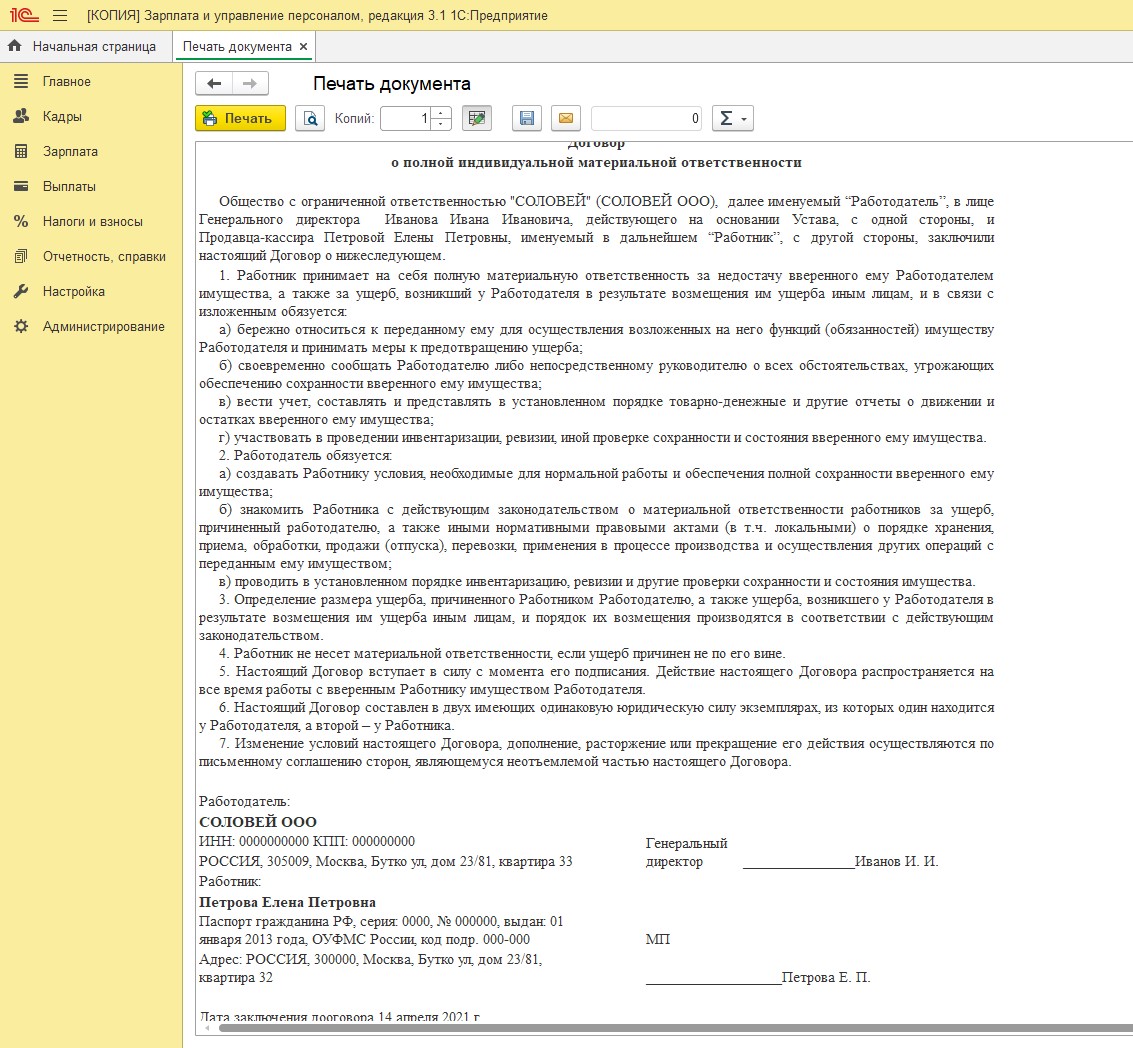Screen dimensions: 1133x1048
Task: Open the Главное section
Action: [x=66, y=82]
